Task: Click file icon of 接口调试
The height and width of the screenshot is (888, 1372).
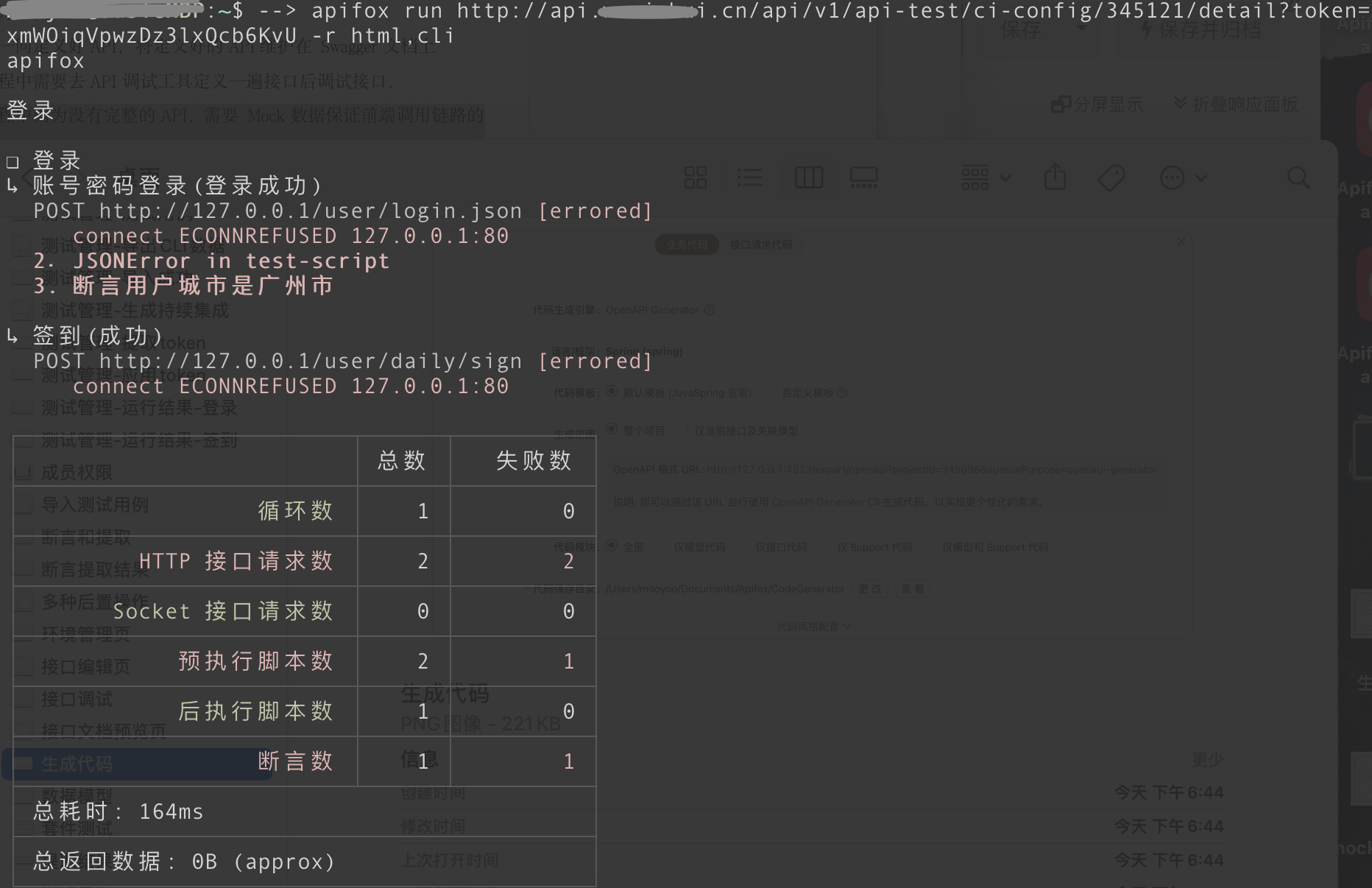Action: click(x=23, y=699)
